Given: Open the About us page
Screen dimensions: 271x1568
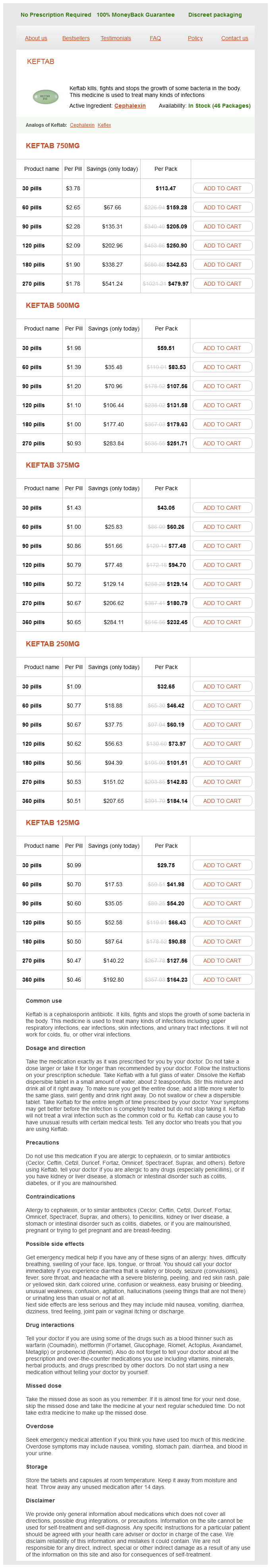Looking at the screenshot, I should click(x=36, y=39).
